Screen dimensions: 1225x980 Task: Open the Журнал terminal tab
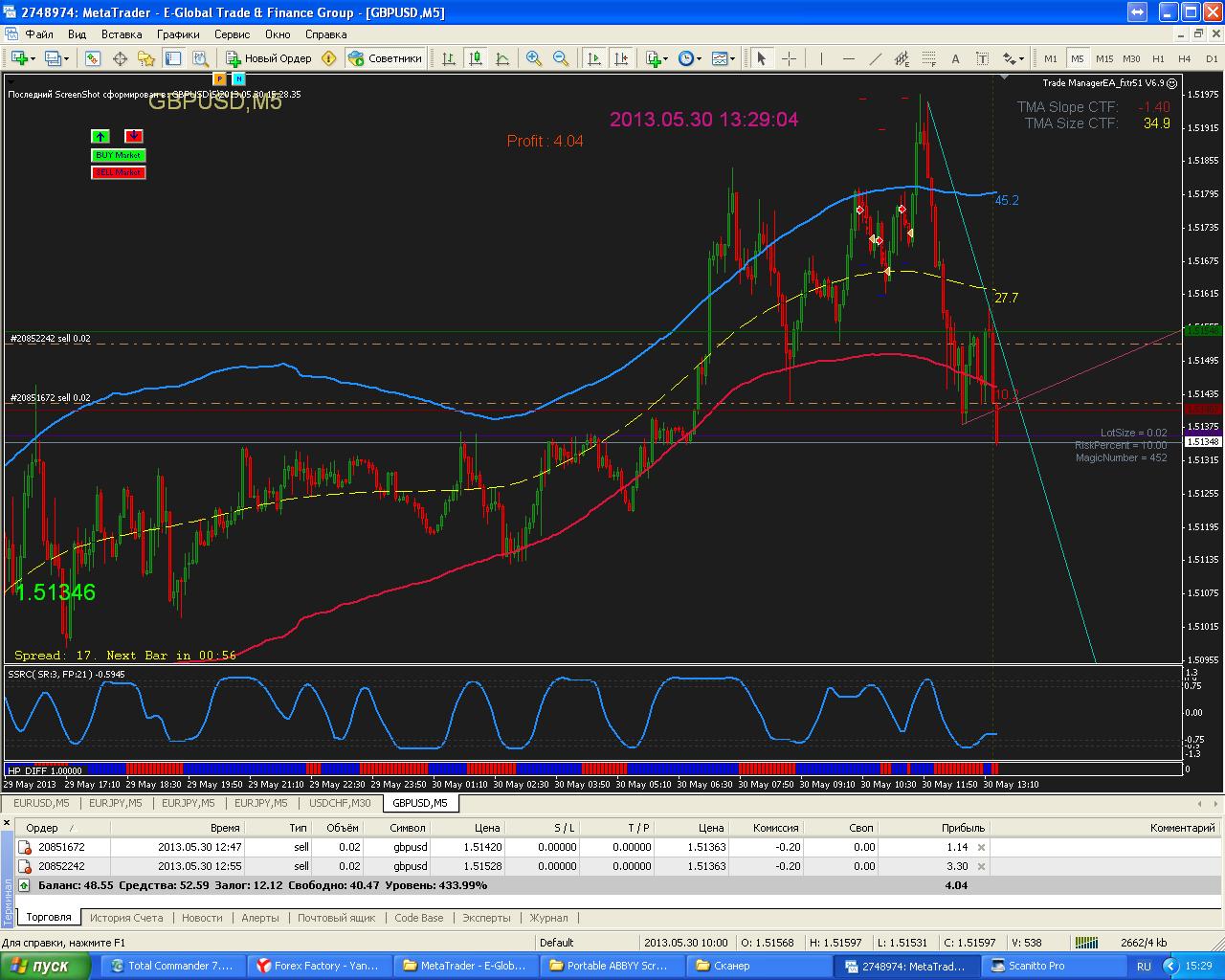point(548,917)
